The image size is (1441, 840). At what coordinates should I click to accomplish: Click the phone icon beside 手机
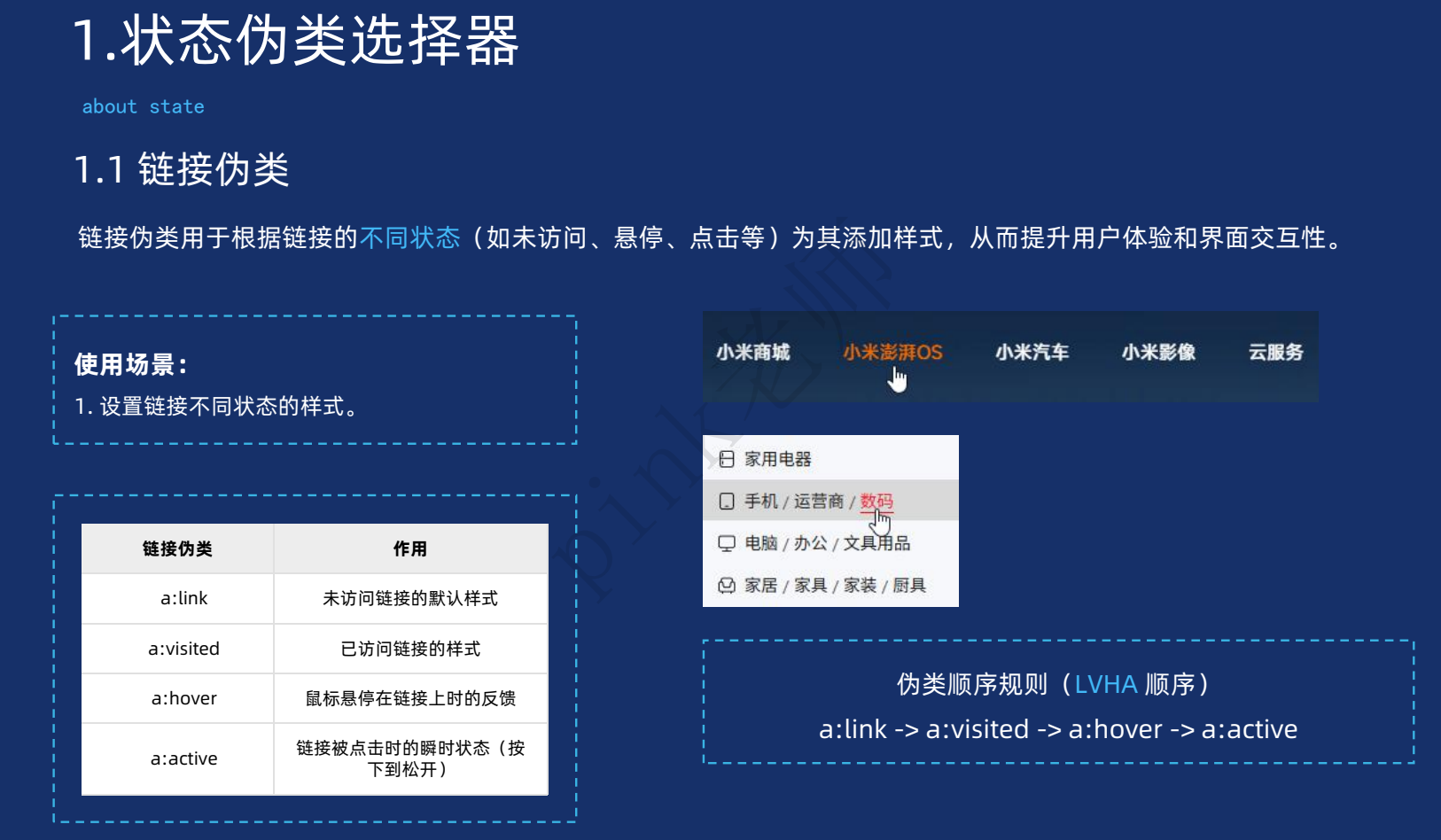[727, 502]
